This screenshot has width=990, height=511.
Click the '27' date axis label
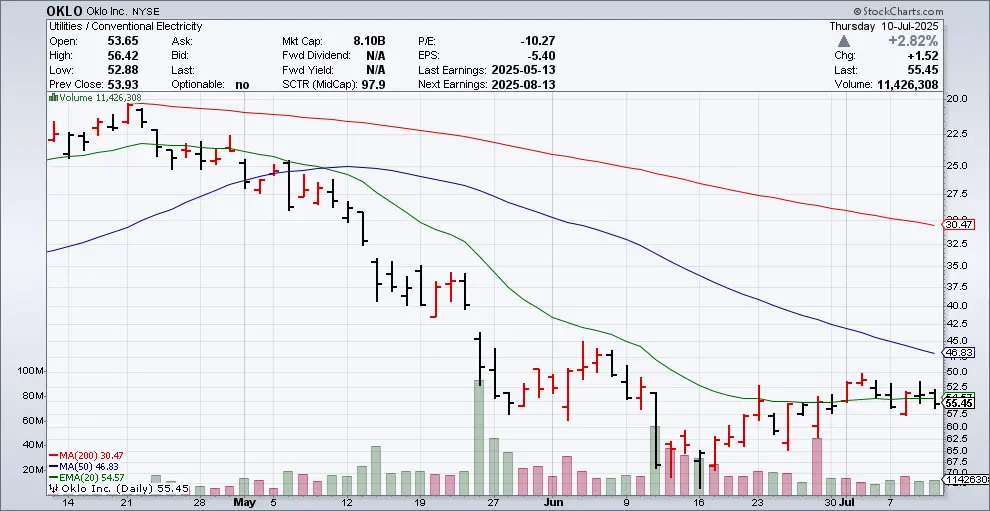pos(493,503)
